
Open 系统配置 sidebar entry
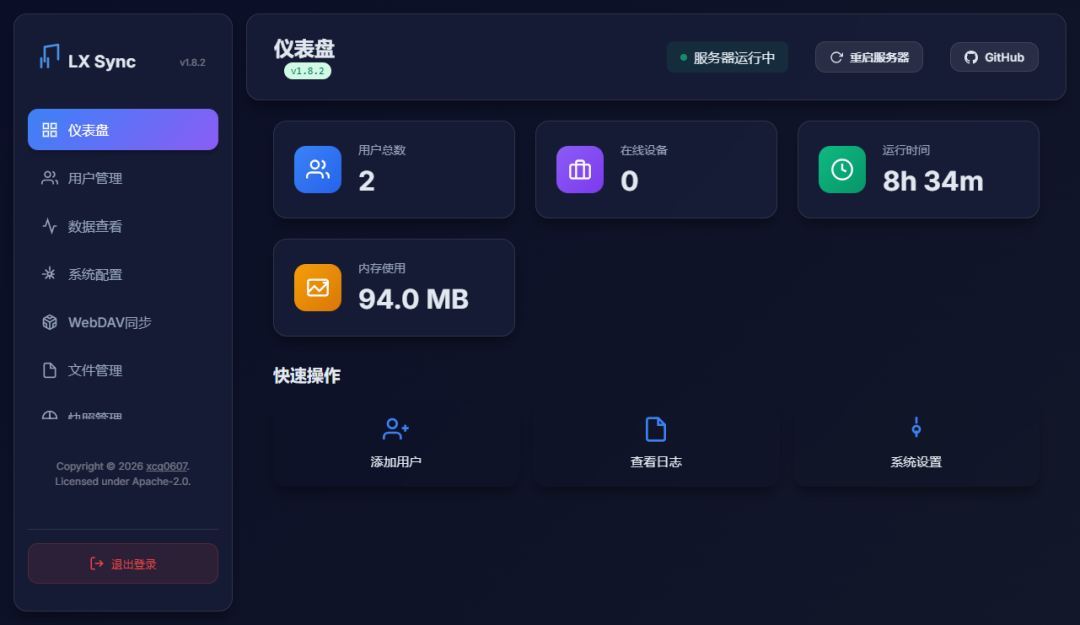pos(123,274)
